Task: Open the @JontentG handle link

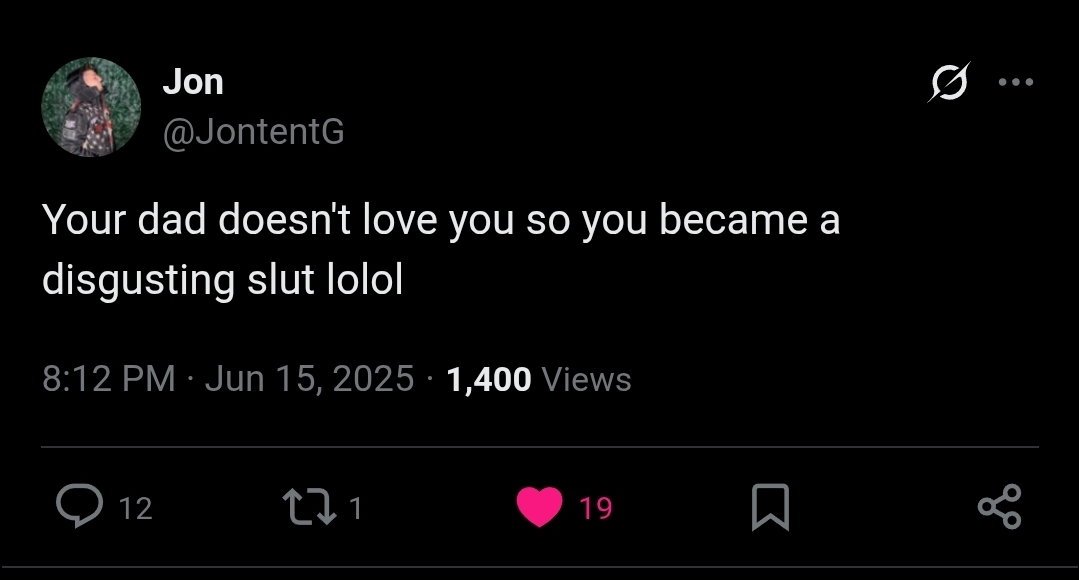Action: point(253,131)
